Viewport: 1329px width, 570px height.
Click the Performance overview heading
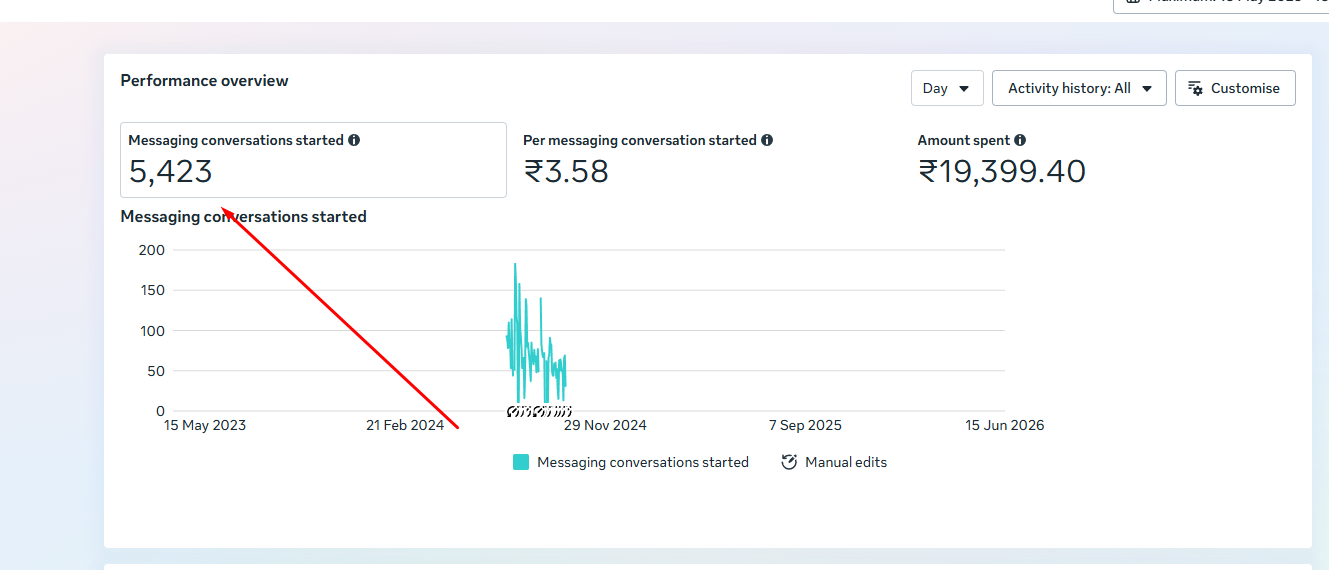pyautogui.click(x=204, y=81)
